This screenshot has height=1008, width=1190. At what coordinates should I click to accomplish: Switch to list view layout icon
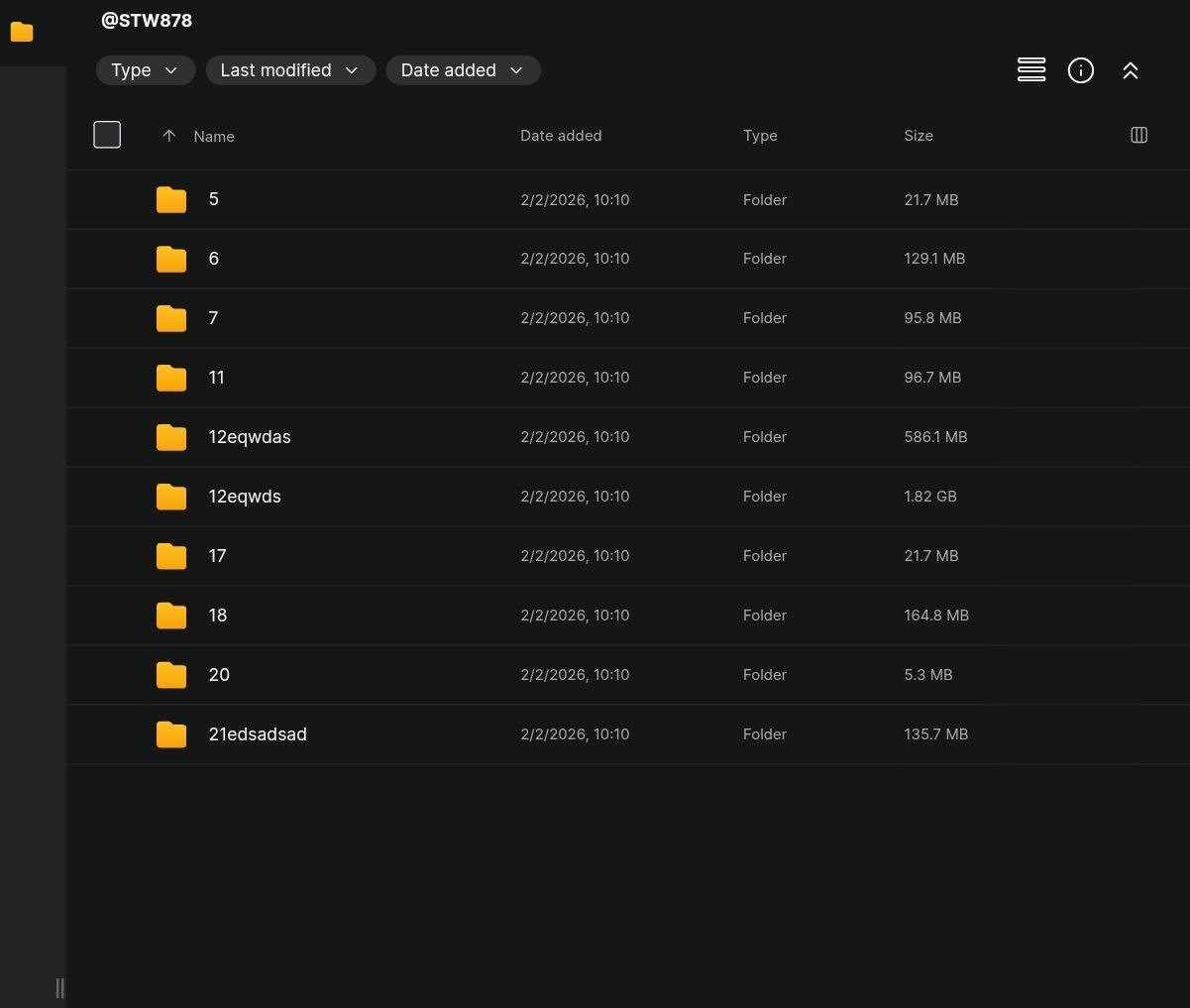click(x=1031, y=69)
